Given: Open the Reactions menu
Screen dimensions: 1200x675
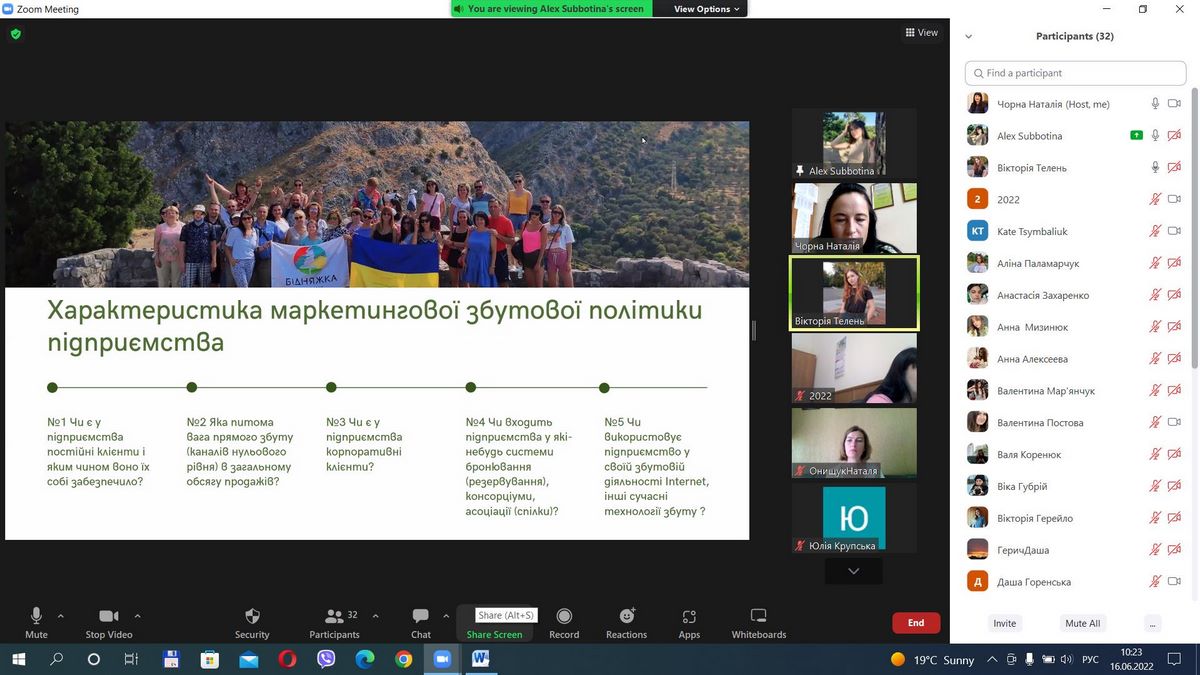Looking at the screenshot, I should tap(626, 617).
